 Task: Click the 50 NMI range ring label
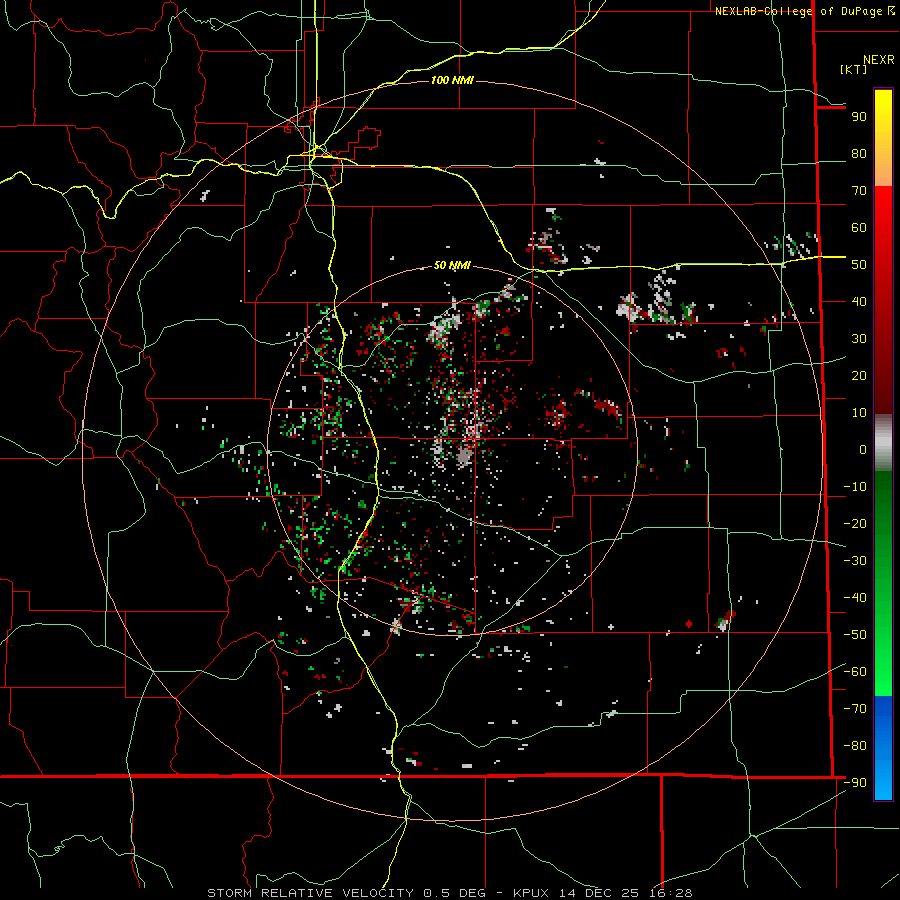[x=452, y=265]
